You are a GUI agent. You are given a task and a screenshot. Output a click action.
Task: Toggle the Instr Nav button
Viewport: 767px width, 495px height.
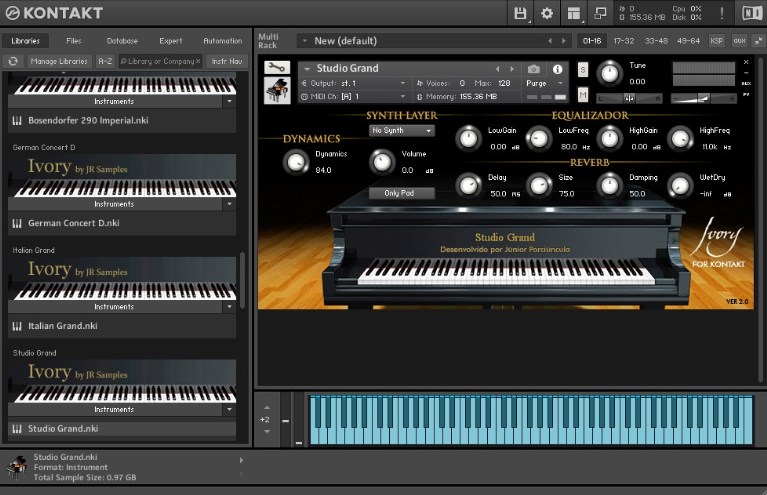tap(227, 61)
